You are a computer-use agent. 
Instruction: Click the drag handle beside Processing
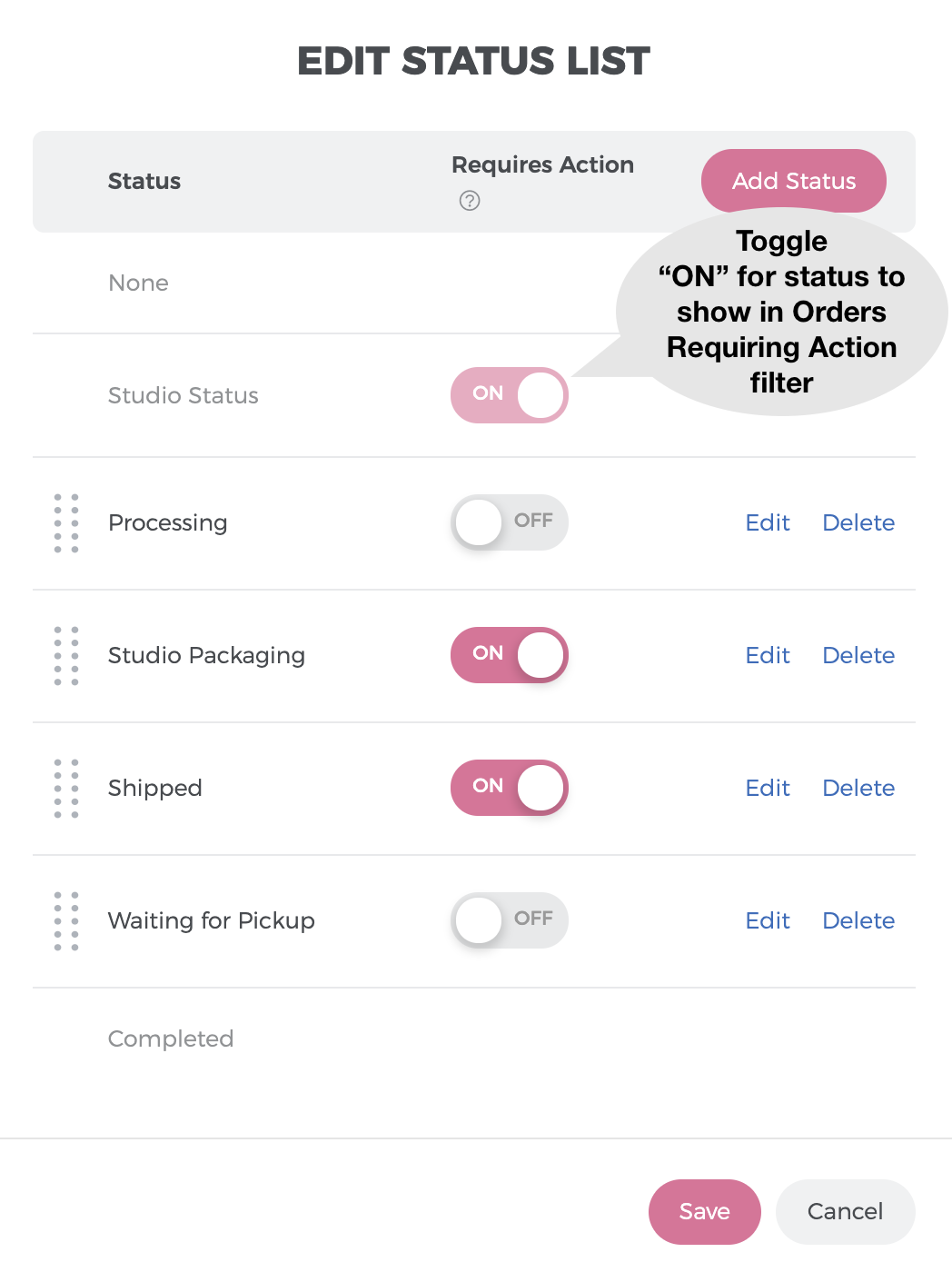click(66, 523)
